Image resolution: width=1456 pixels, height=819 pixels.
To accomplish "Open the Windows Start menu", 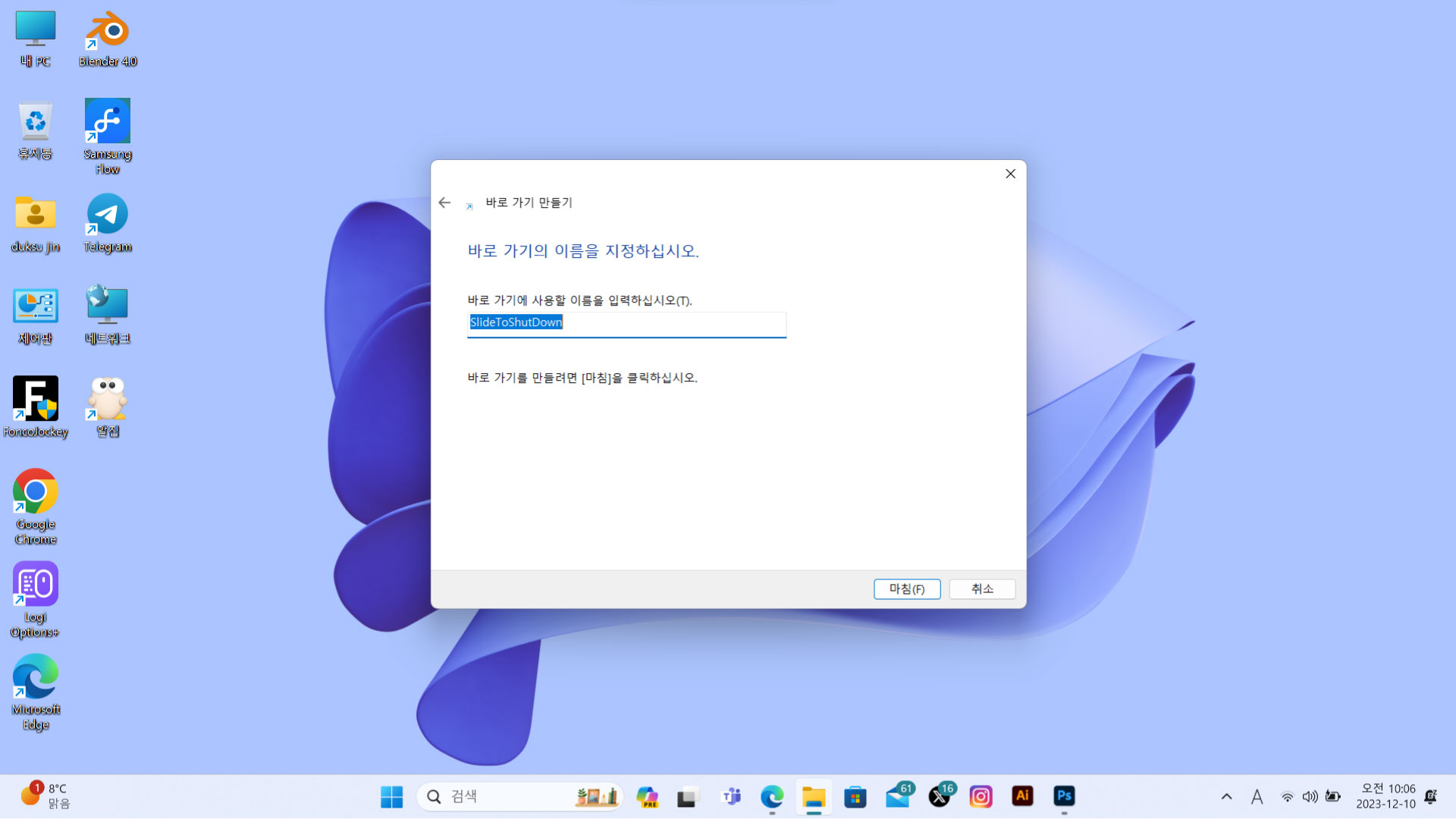I will coord(391,797).
